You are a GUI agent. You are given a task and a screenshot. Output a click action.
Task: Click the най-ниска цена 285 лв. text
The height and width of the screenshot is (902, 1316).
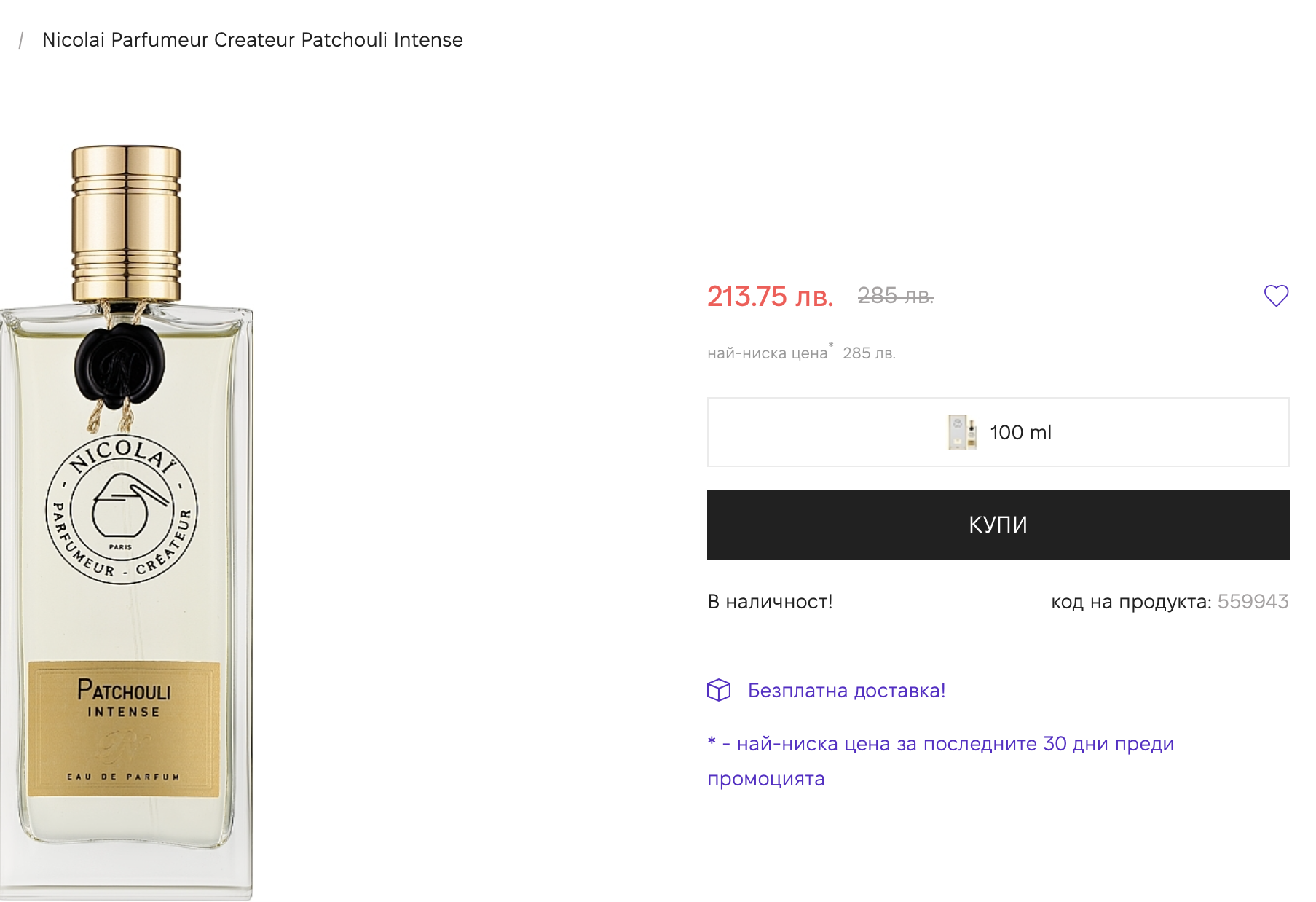coord(801,353)
